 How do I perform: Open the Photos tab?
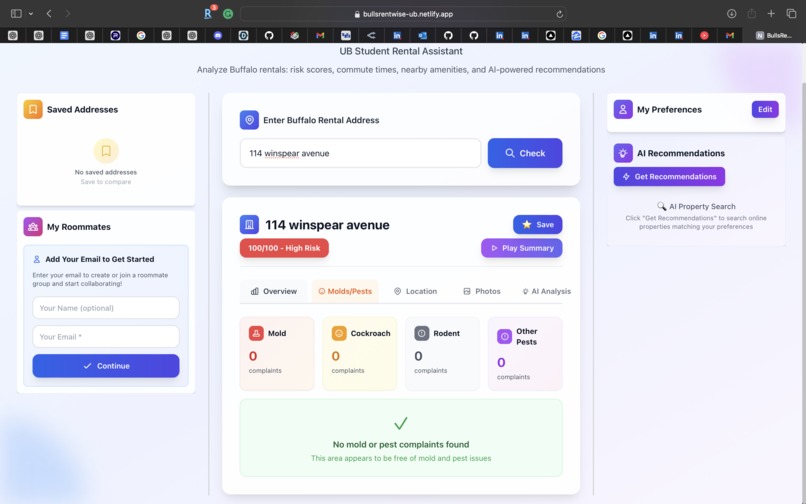[x=482, y=291]
